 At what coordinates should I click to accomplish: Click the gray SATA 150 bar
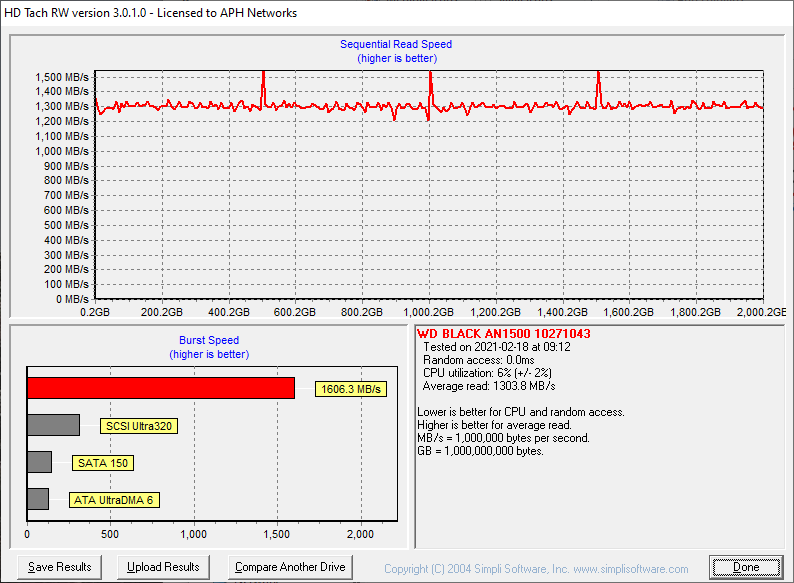coord(39,462)
